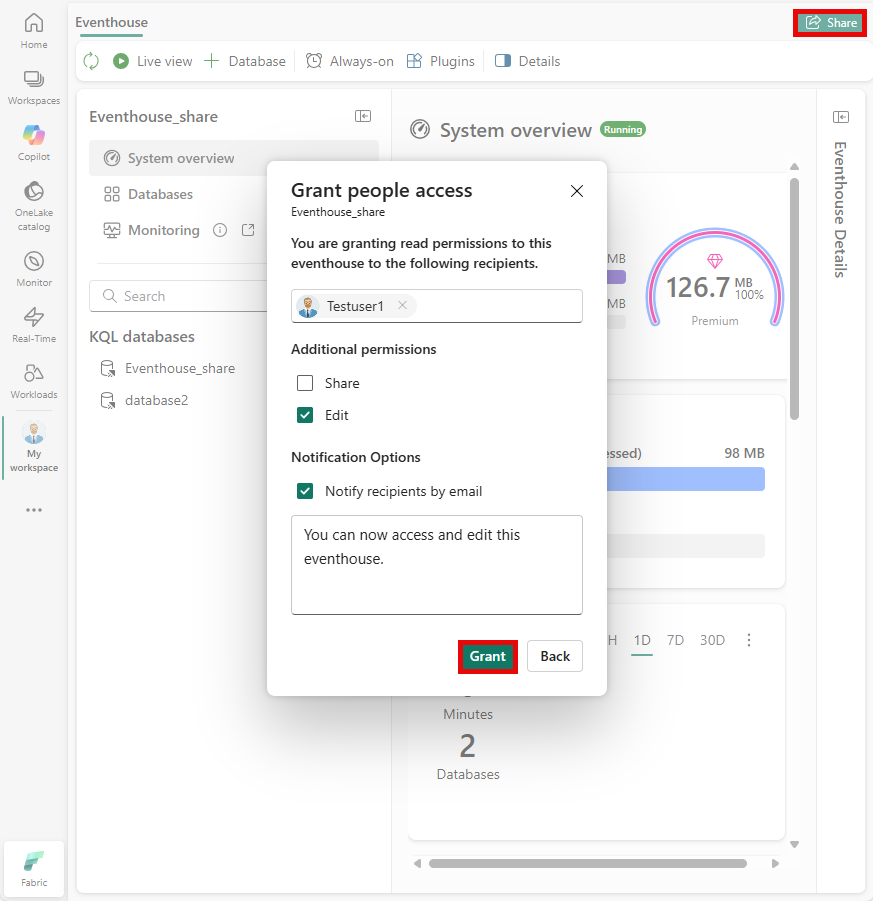The image size is (873, 901).
Task: Expand the Eventhouse Details panel
Action: (x=841, y=117)
